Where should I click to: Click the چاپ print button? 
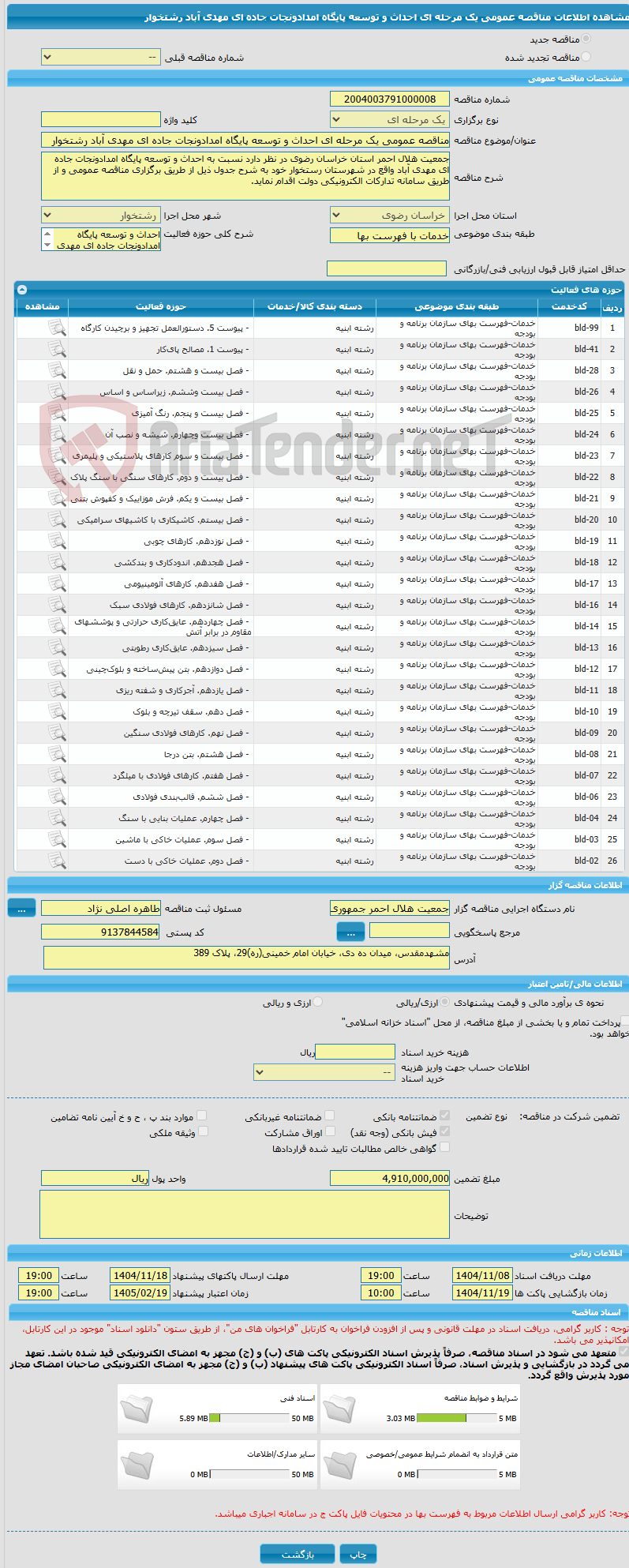358,1554
